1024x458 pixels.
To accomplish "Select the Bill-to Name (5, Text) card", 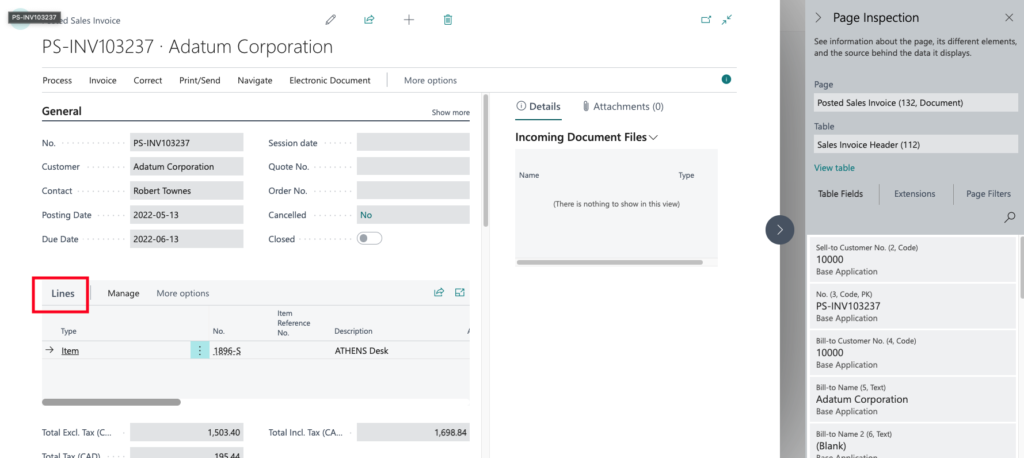I will [x=912, y=399].
